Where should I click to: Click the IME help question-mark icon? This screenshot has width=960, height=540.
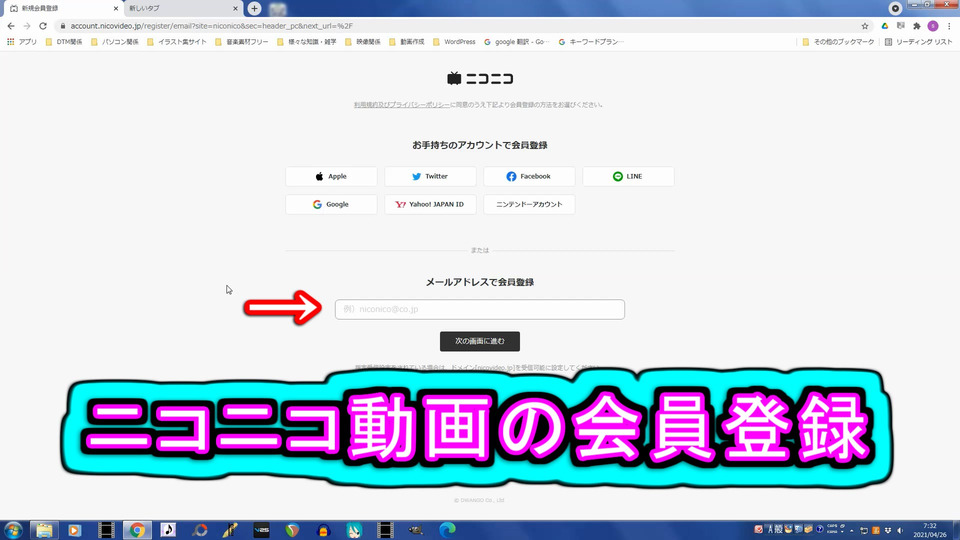click(x=819, y=530)
